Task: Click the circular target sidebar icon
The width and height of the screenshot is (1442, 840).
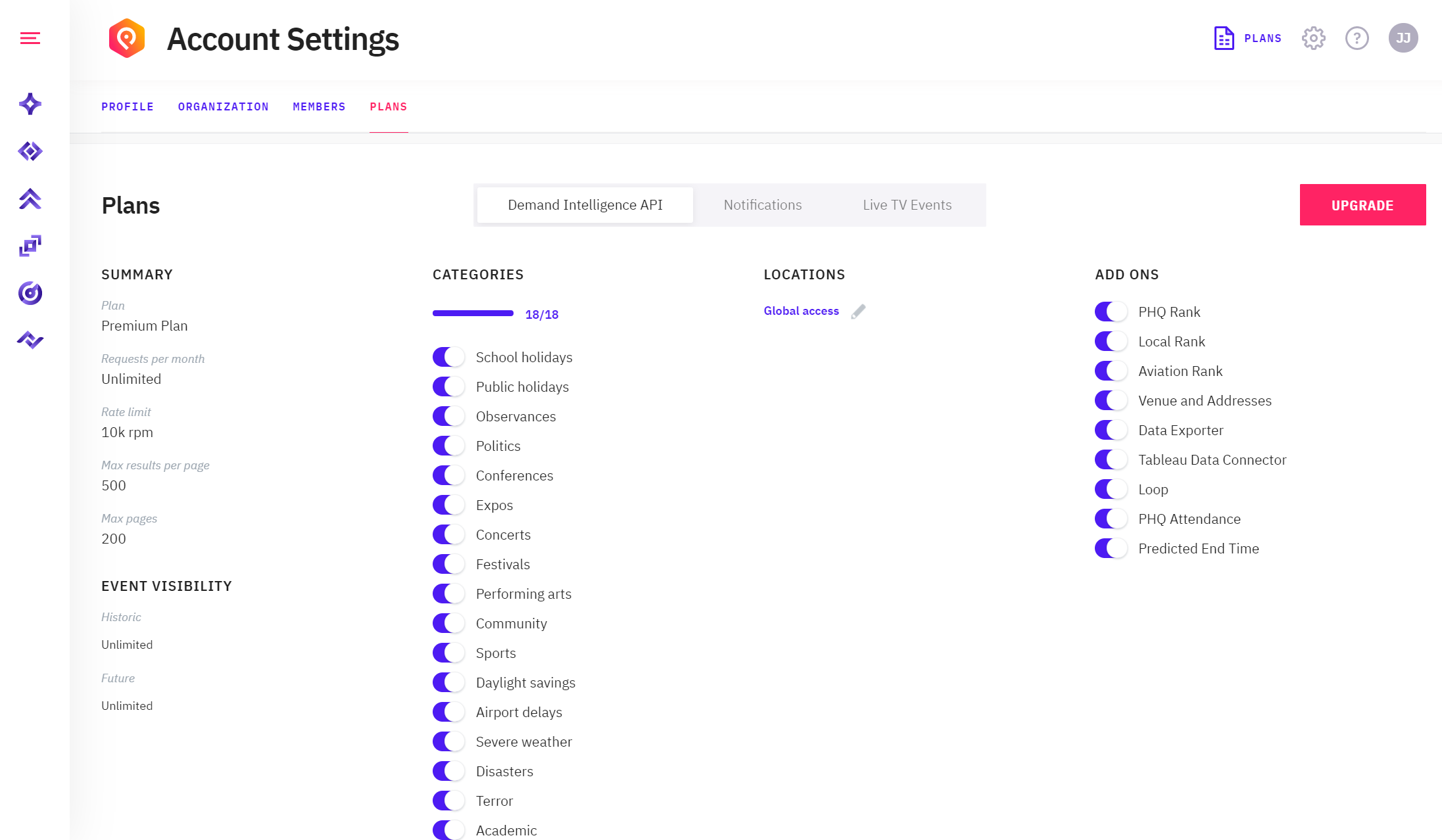Action: 30,293
